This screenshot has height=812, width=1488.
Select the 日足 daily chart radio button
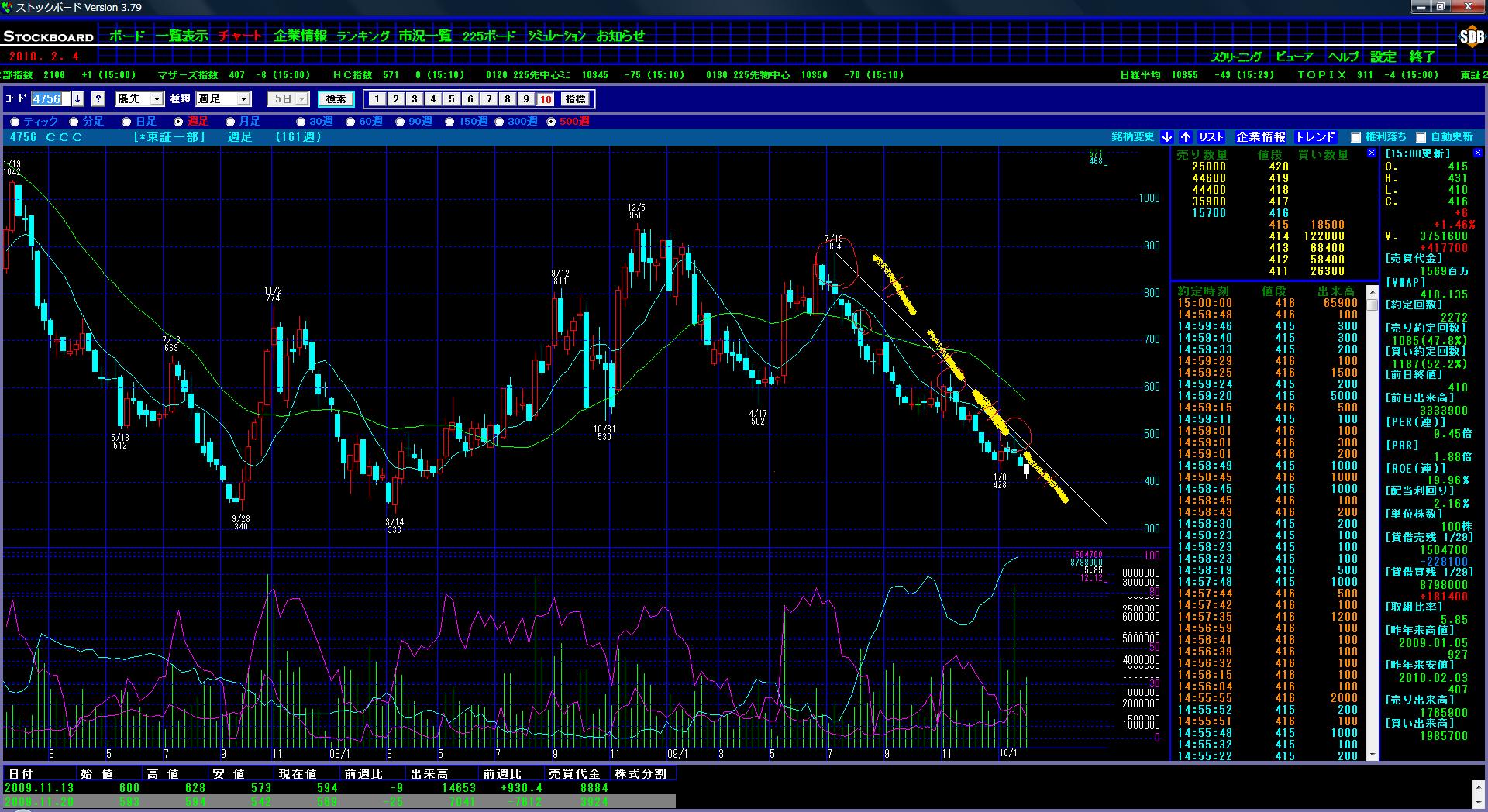tap(127, 122)
